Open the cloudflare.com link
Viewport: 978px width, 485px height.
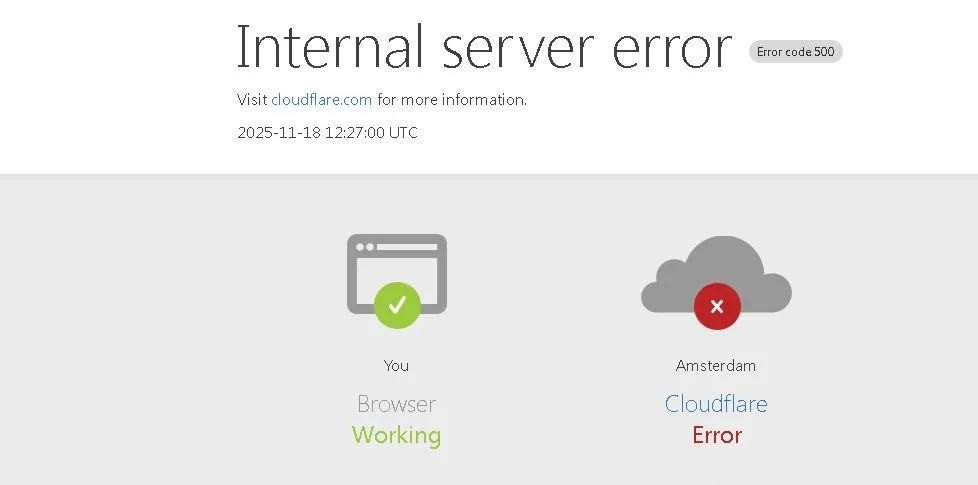[321, 100]
